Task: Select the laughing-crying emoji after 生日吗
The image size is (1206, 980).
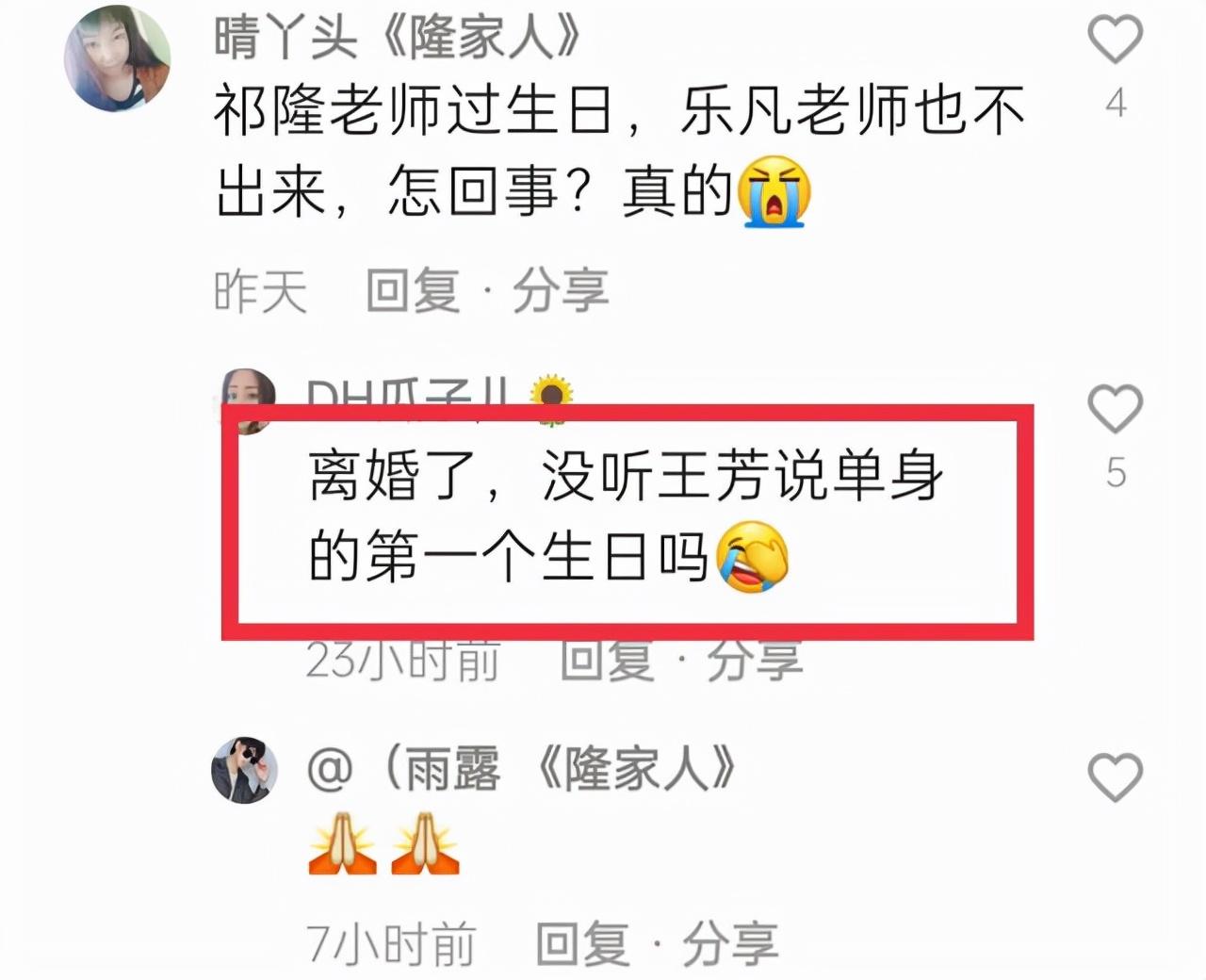Action: pos(753,556)
